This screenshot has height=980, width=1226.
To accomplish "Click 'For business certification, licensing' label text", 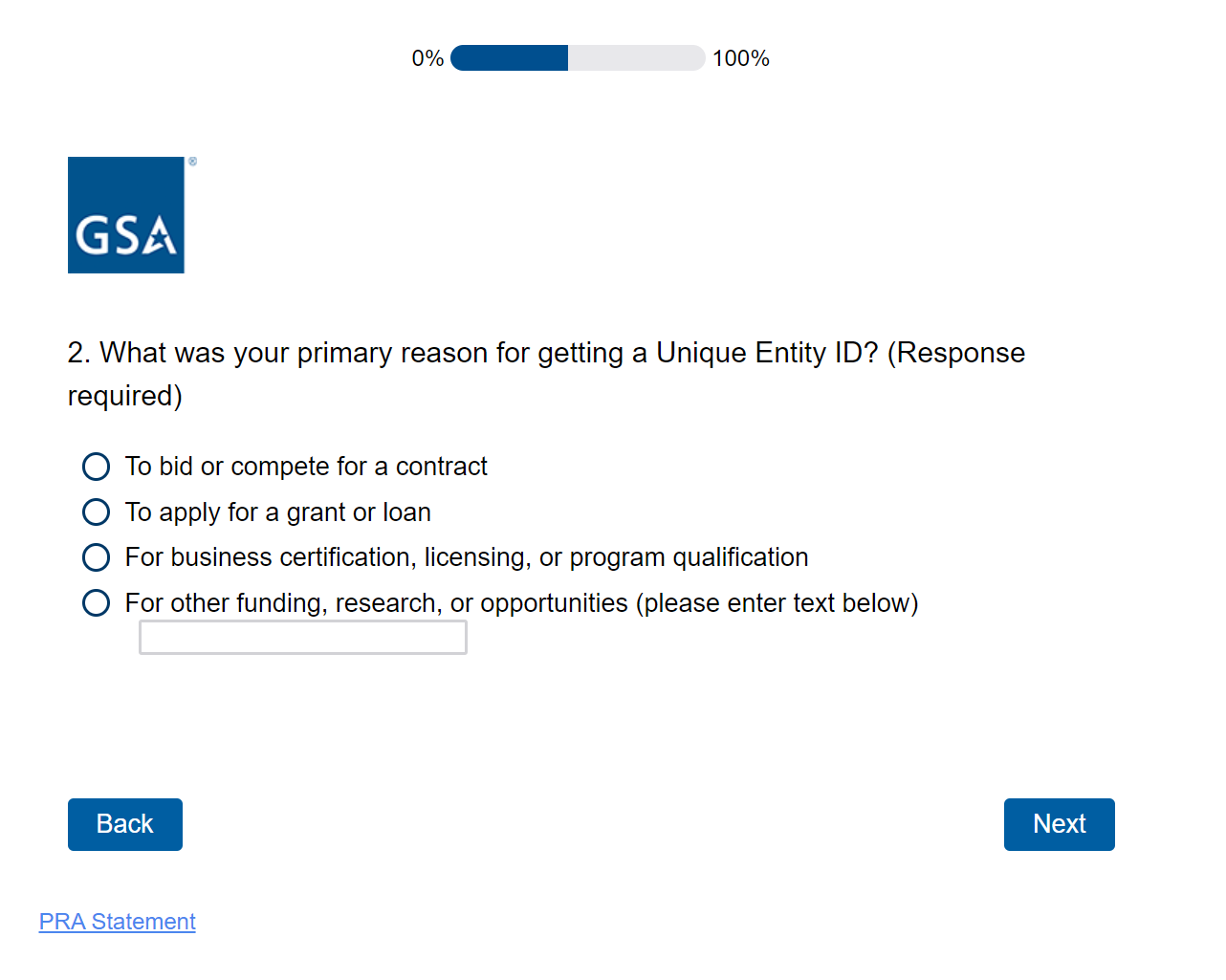I will (x=466, y=557).
